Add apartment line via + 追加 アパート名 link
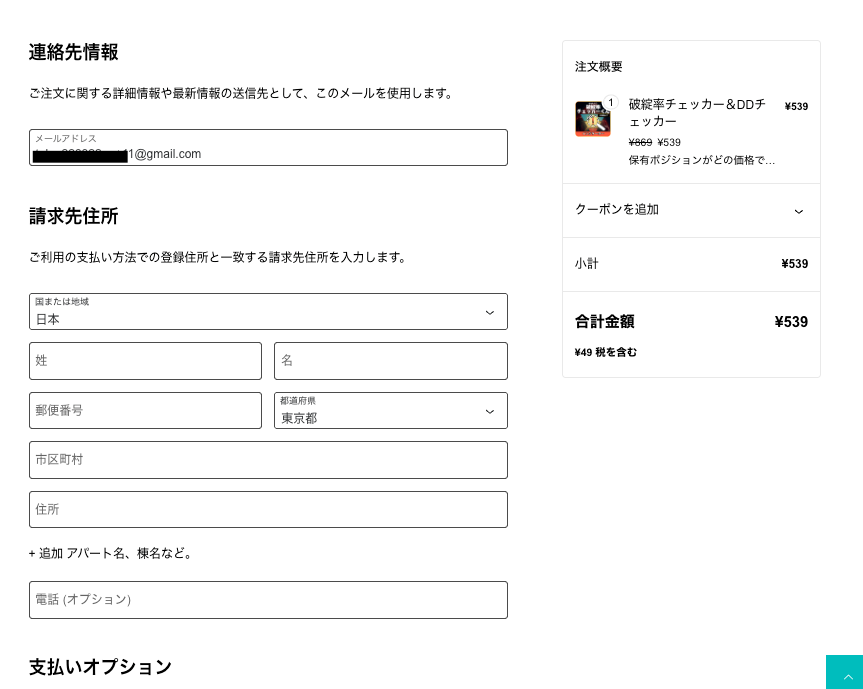Screen dimensions: 863x689 pos(110,553)
